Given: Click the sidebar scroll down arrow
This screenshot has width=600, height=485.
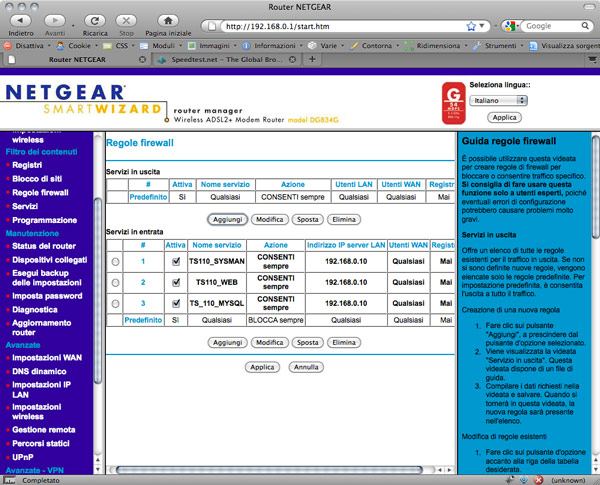Looking at the screenshot, I should point(98,469).
